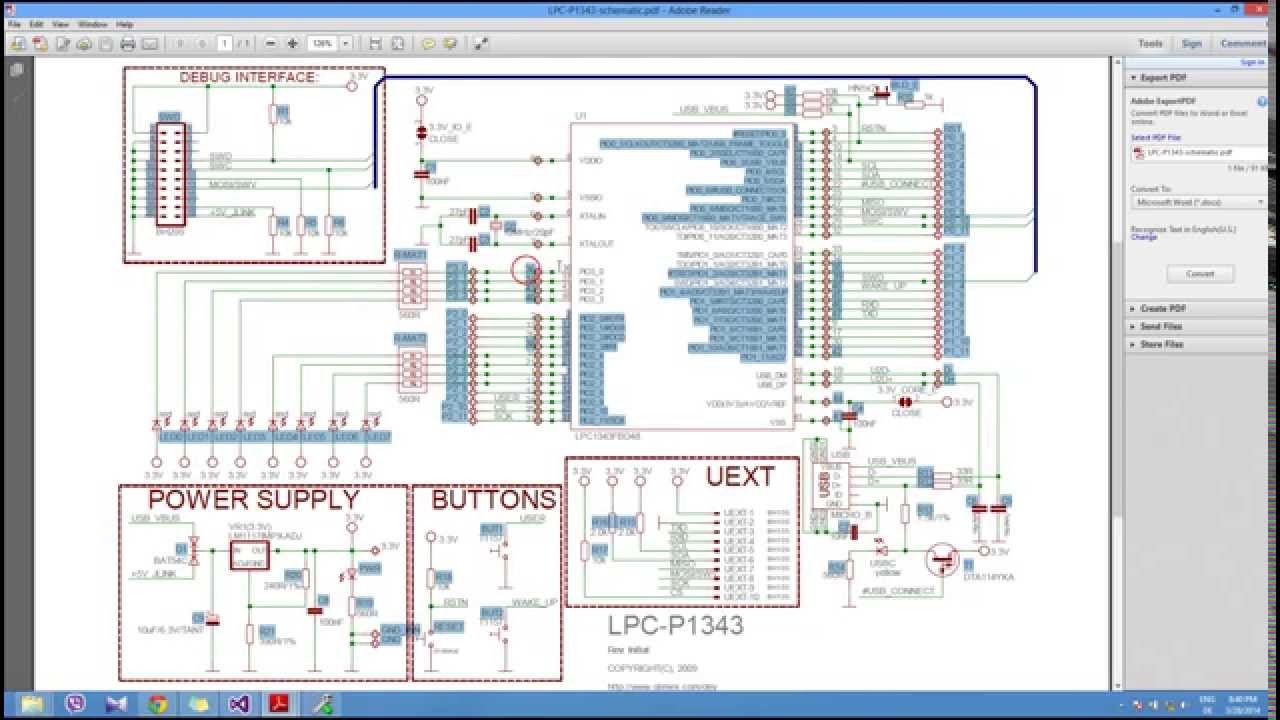
Task: Click the fit width scrolling icon
Action: tap(375, 44)
